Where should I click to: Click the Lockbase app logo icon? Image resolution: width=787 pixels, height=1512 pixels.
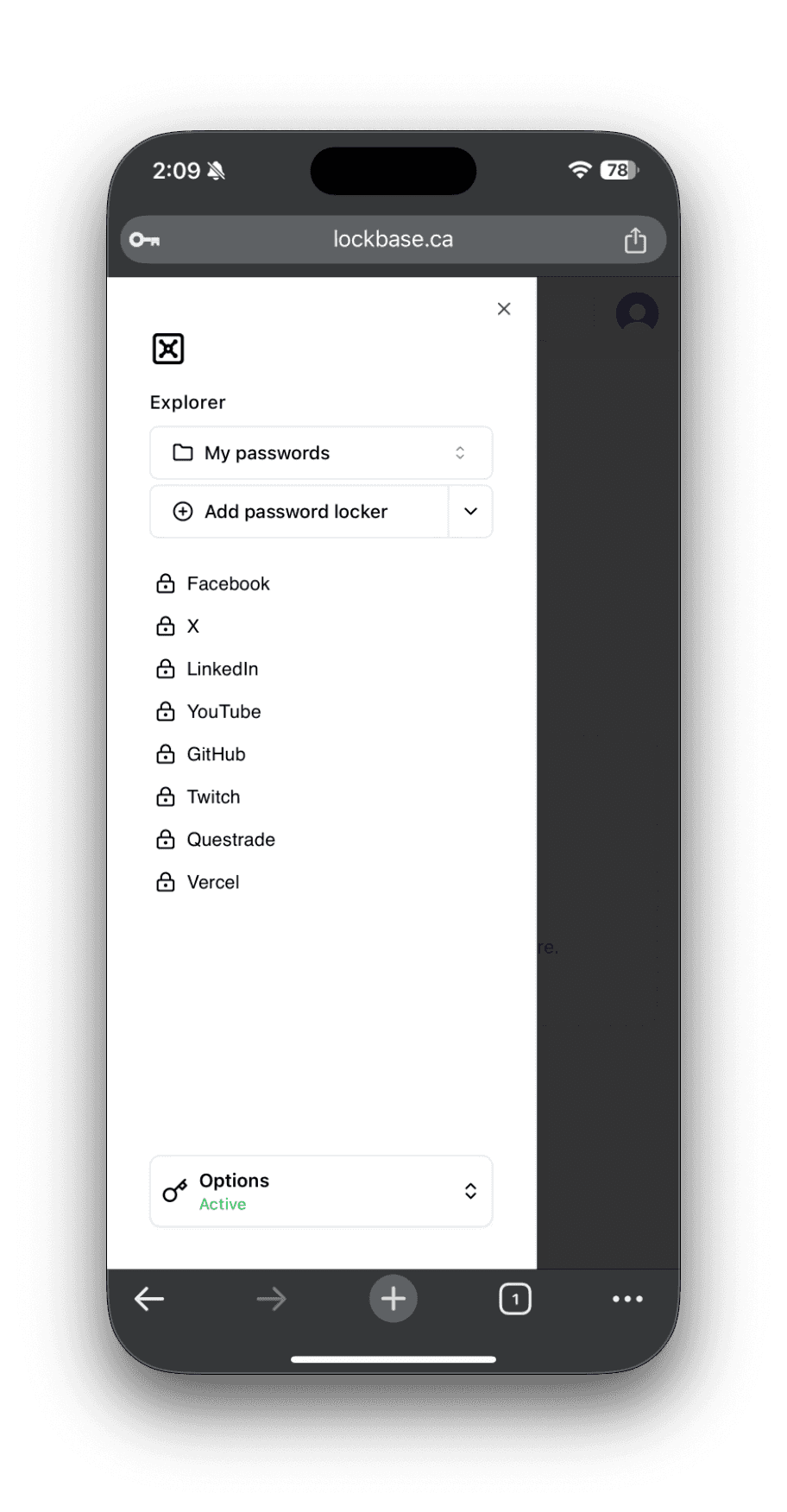167,349
